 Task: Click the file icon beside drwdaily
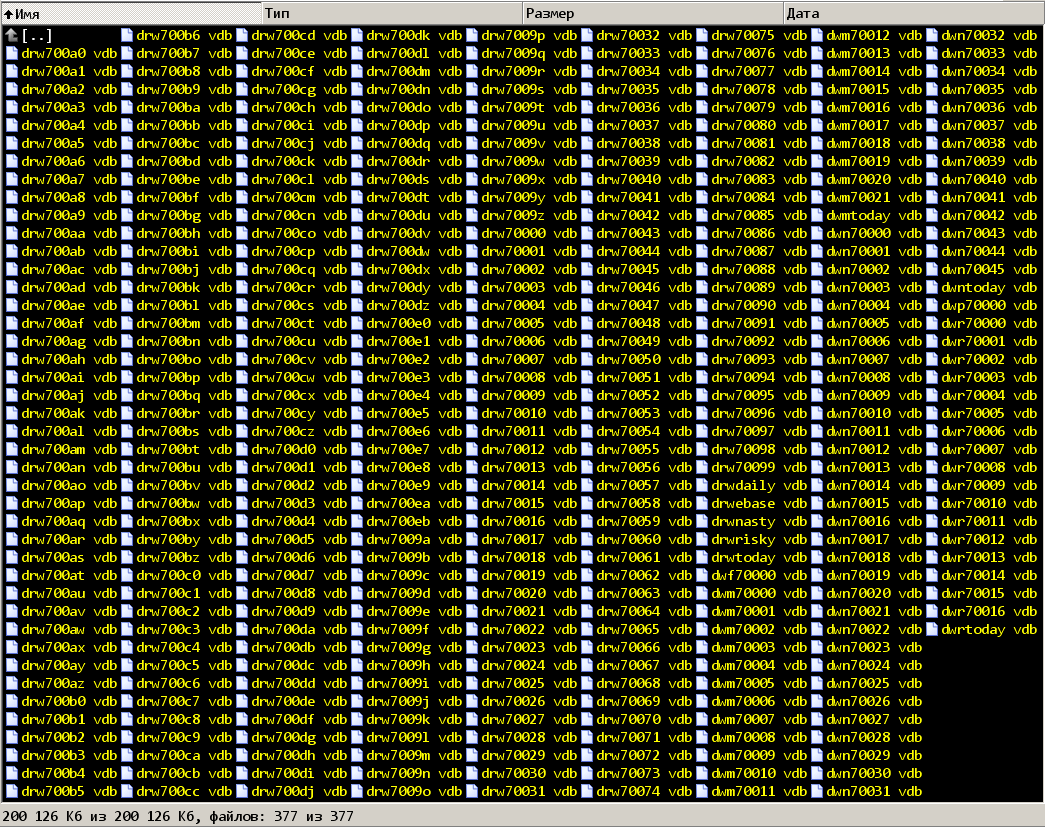pyautogui.click(x=702, y=486)
